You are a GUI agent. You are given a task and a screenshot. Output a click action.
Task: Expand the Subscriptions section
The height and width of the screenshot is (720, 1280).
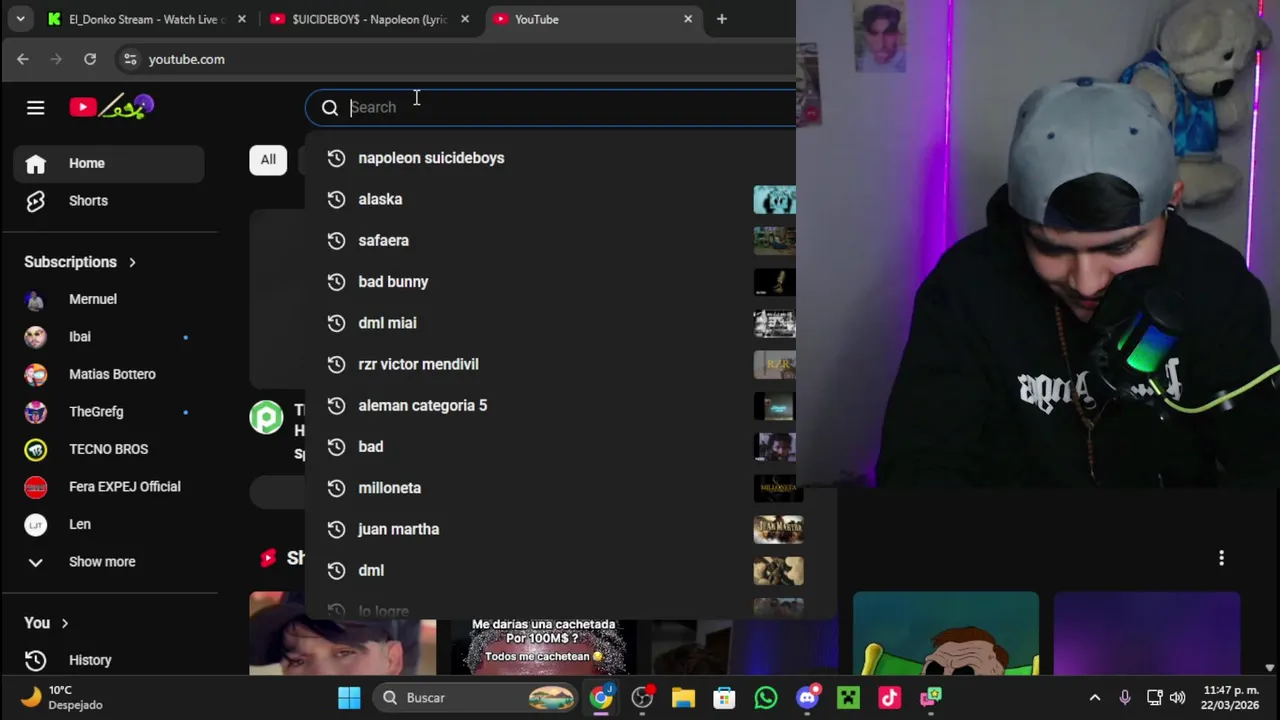pyautogui.click(x=80, y=262)
